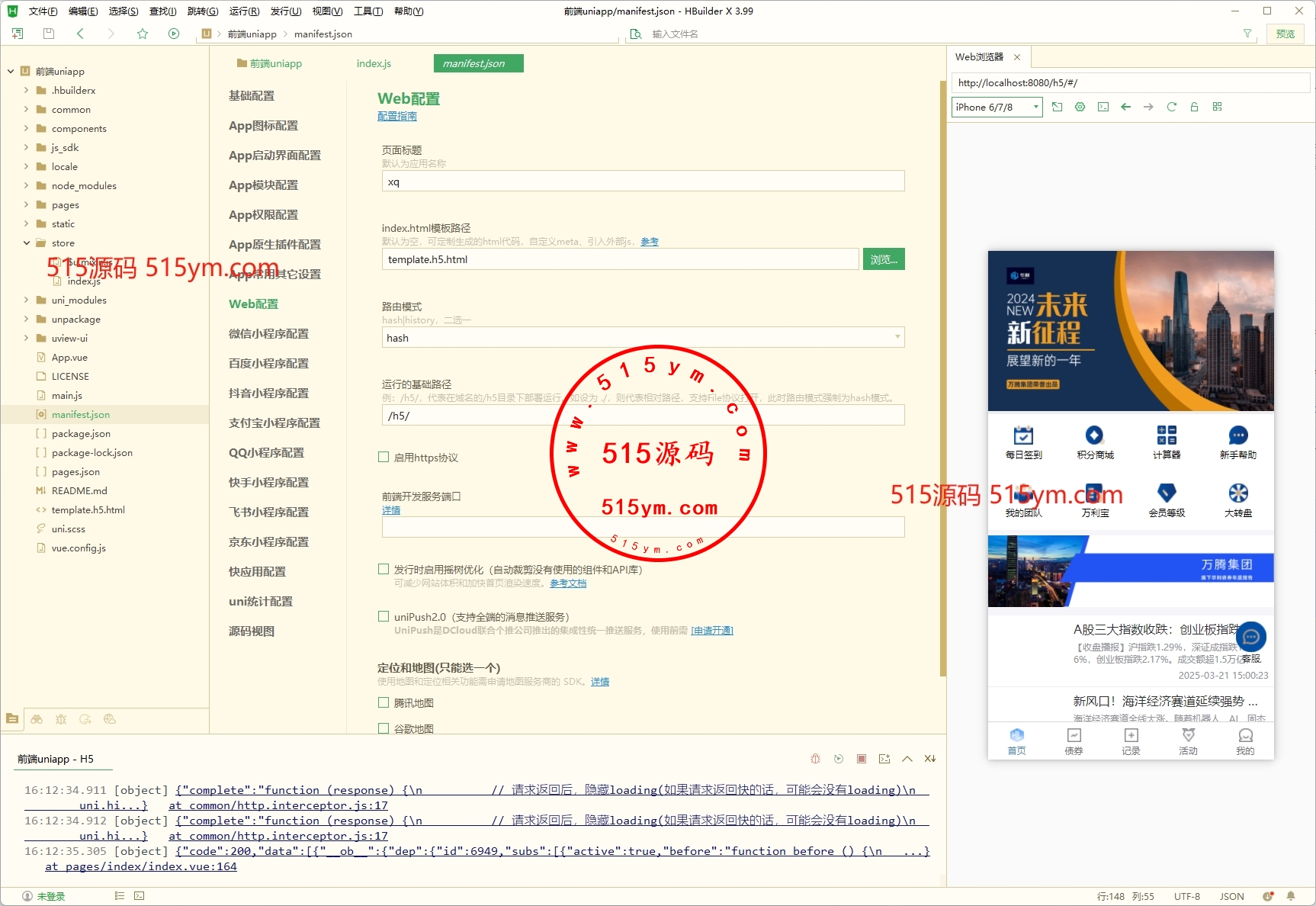
Task: Click the 浏览... browse button
Action: (883, 259)
